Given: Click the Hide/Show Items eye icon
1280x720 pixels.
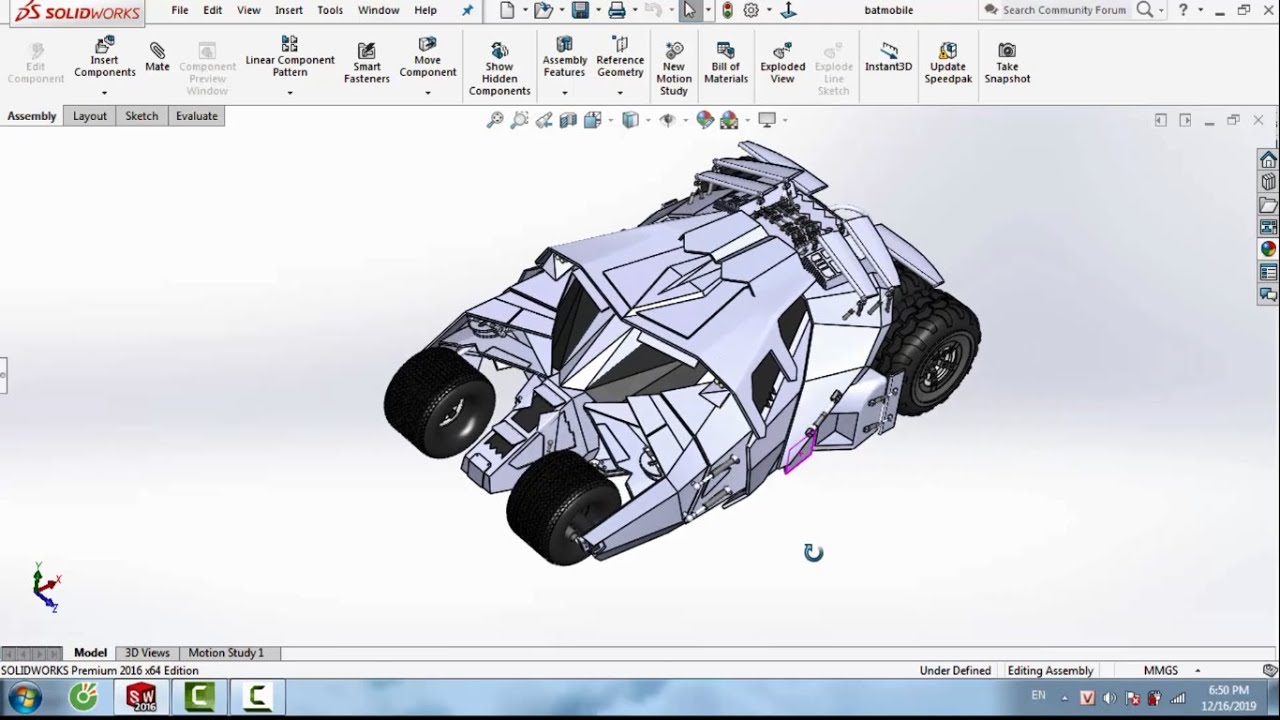Looking at the screenshot, I should 666,120.
